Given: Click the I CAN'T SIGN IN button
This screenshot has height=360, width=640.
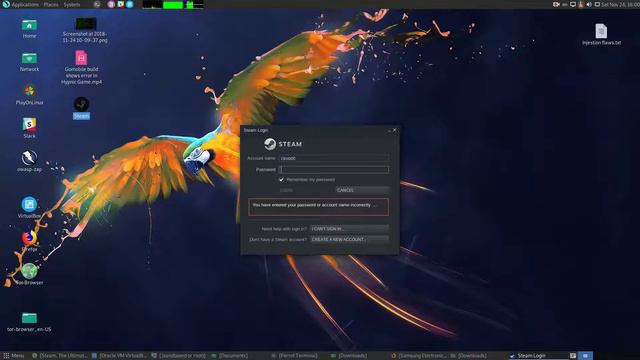Looking at the screenshot, I should coord(349,229).
